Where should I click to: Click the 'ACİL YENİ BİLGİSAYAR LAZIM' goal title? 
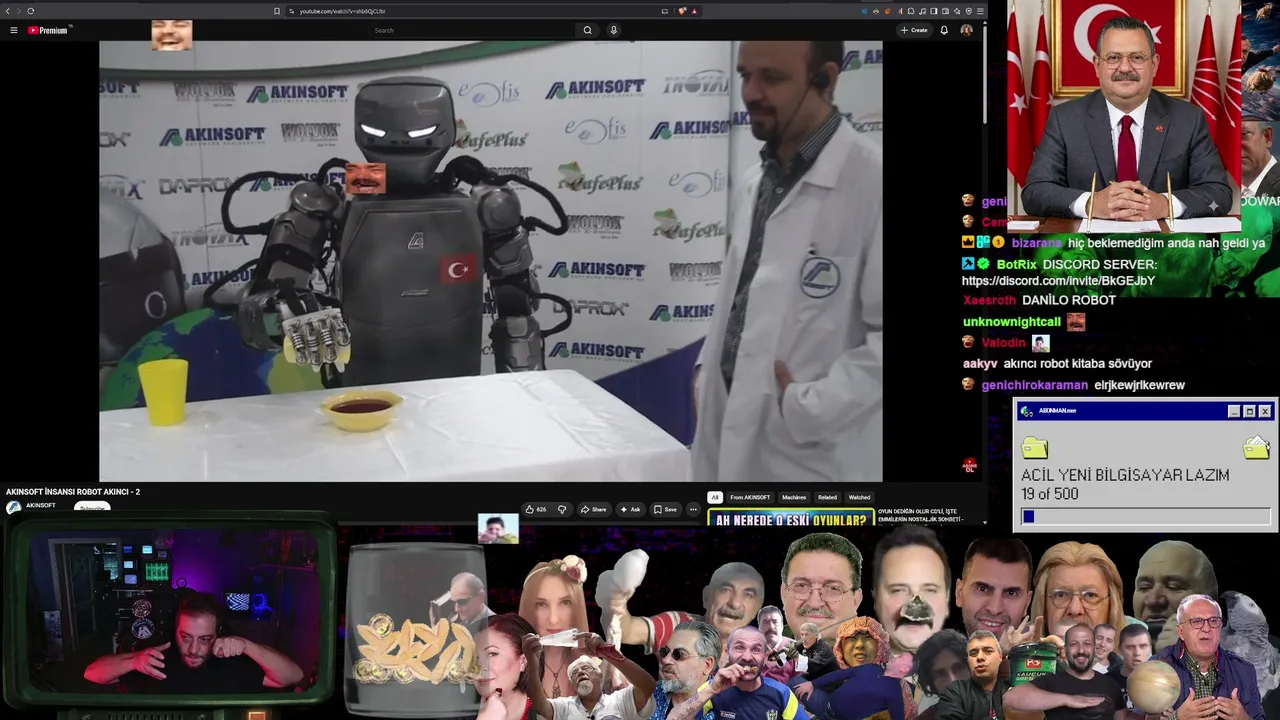click(x=1125, y=475)
